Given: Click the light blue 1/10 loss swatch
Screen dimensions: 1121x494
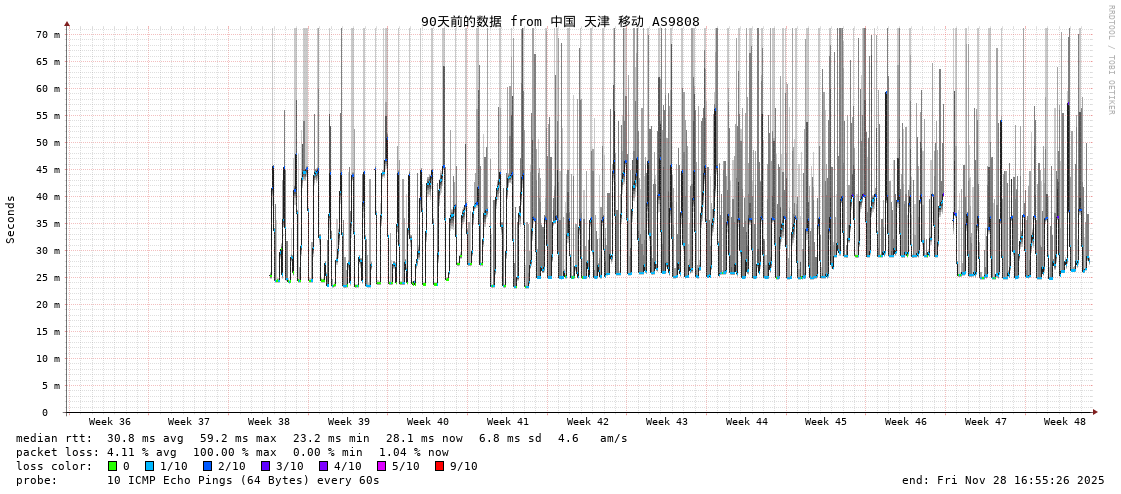Looking at the screenshot, I should 149,466.
